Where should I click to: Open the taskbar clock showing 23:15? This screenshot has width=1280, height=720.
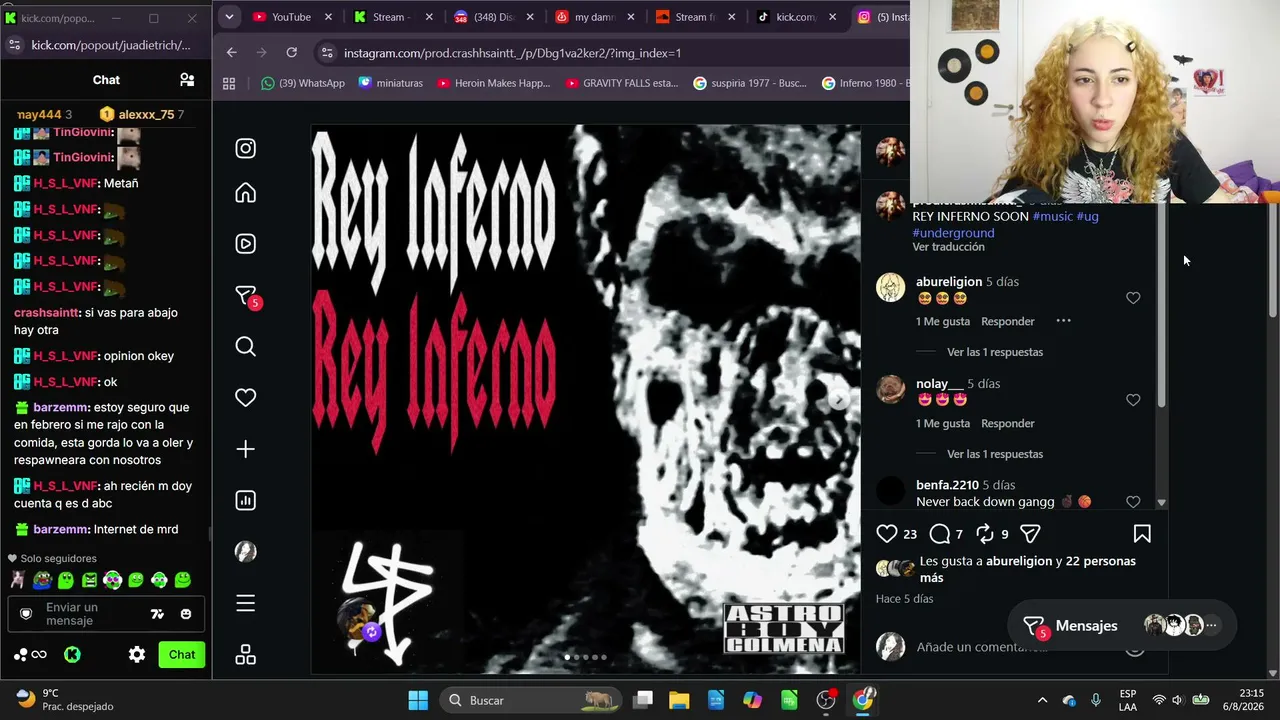1243,700
